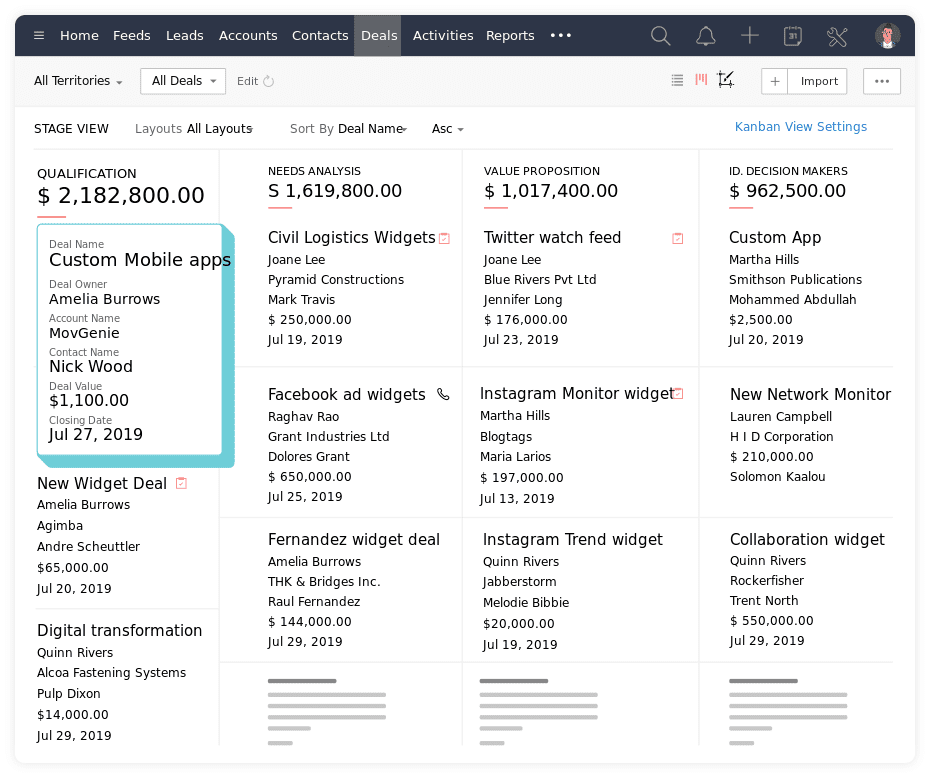Screen dimensions: 930x778
Task: Click the meeting icon on New Widget Deal
Action: click(x=181, y=483)
